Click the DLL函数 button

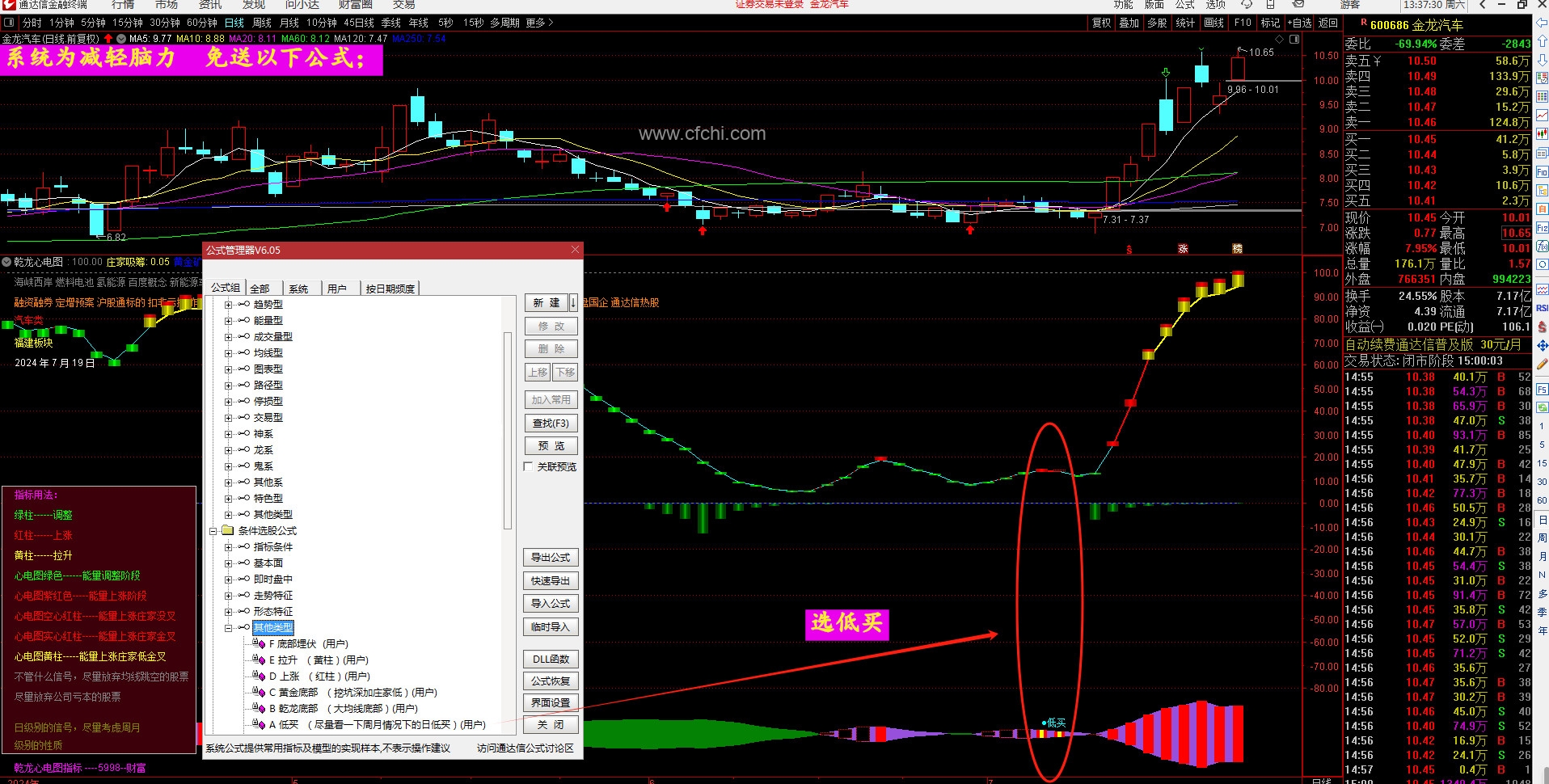[551, 660]
